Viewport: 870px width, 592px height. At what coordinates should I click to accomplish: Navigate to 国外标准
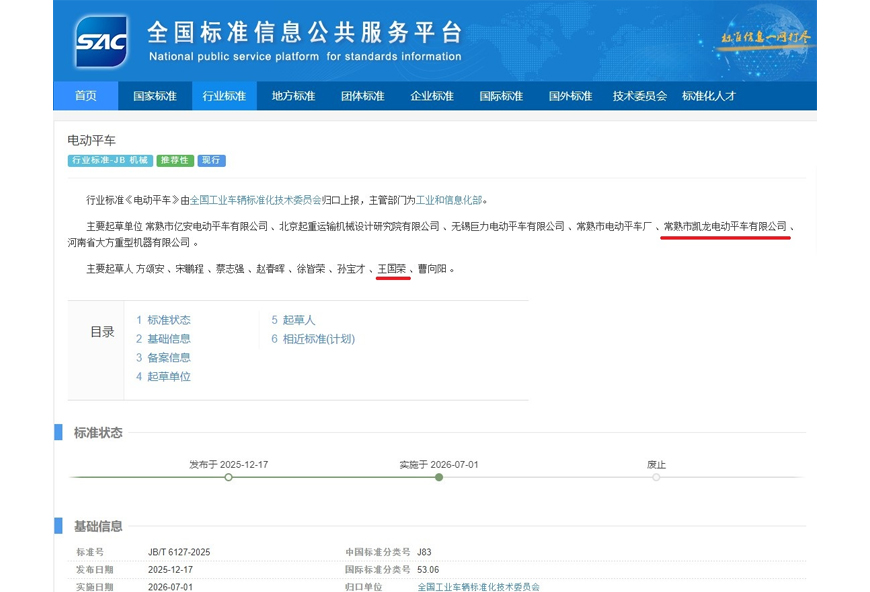pyautogui.click(x=570, y=95)
